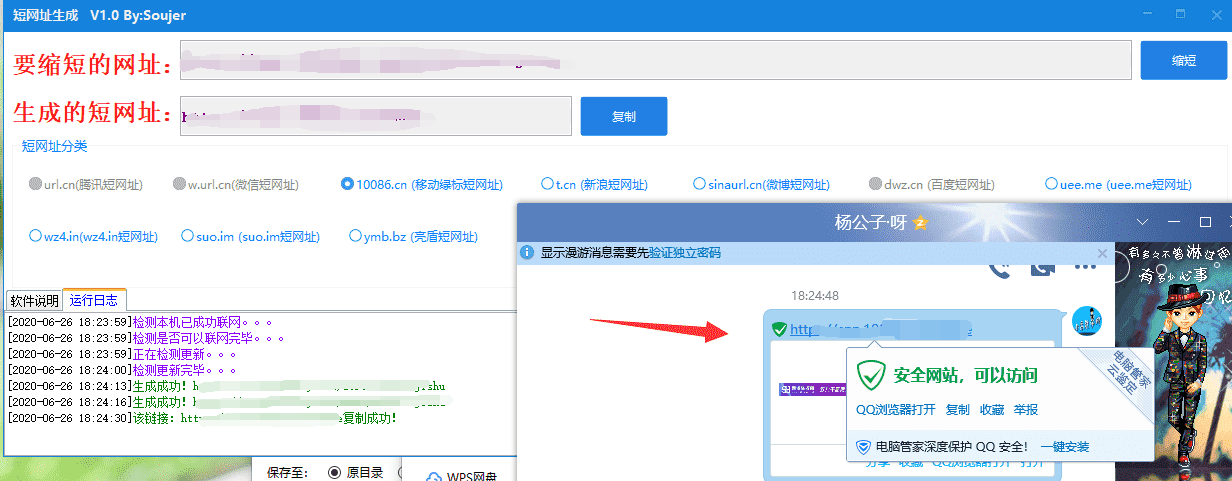This screenshot has width=1232, height=481.
Task: Select dwz.cn (百度短网址) radio option
Action: (x=932, y=184)
